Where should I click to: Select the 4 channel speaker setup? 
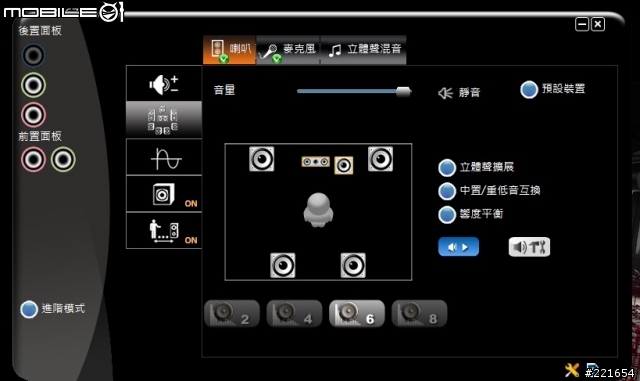pos(294,314)
